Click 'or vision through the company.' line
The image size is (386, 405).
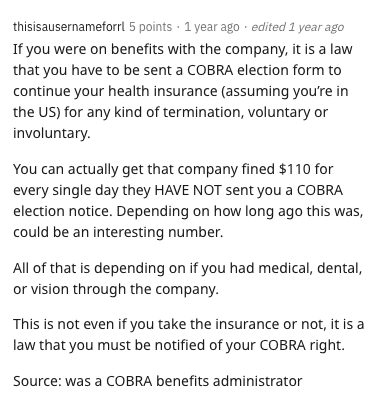pos(116,289)
